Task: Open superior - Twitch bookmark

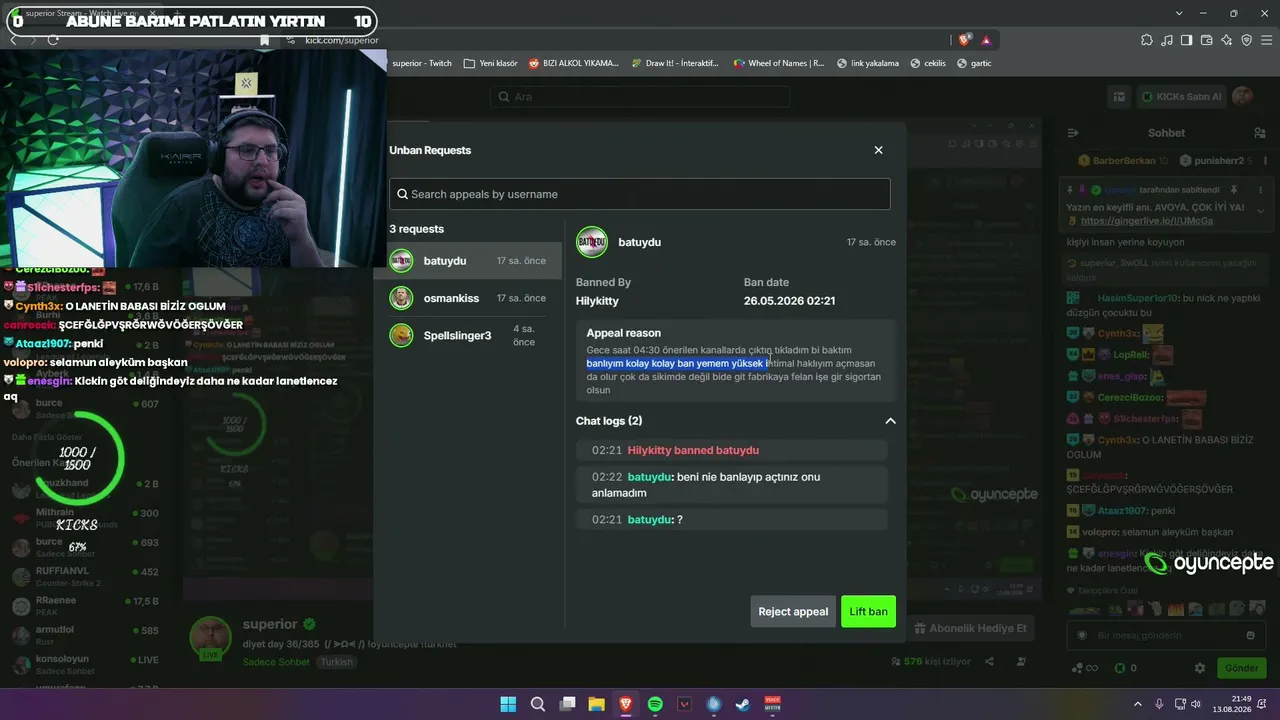Action: 422,63
